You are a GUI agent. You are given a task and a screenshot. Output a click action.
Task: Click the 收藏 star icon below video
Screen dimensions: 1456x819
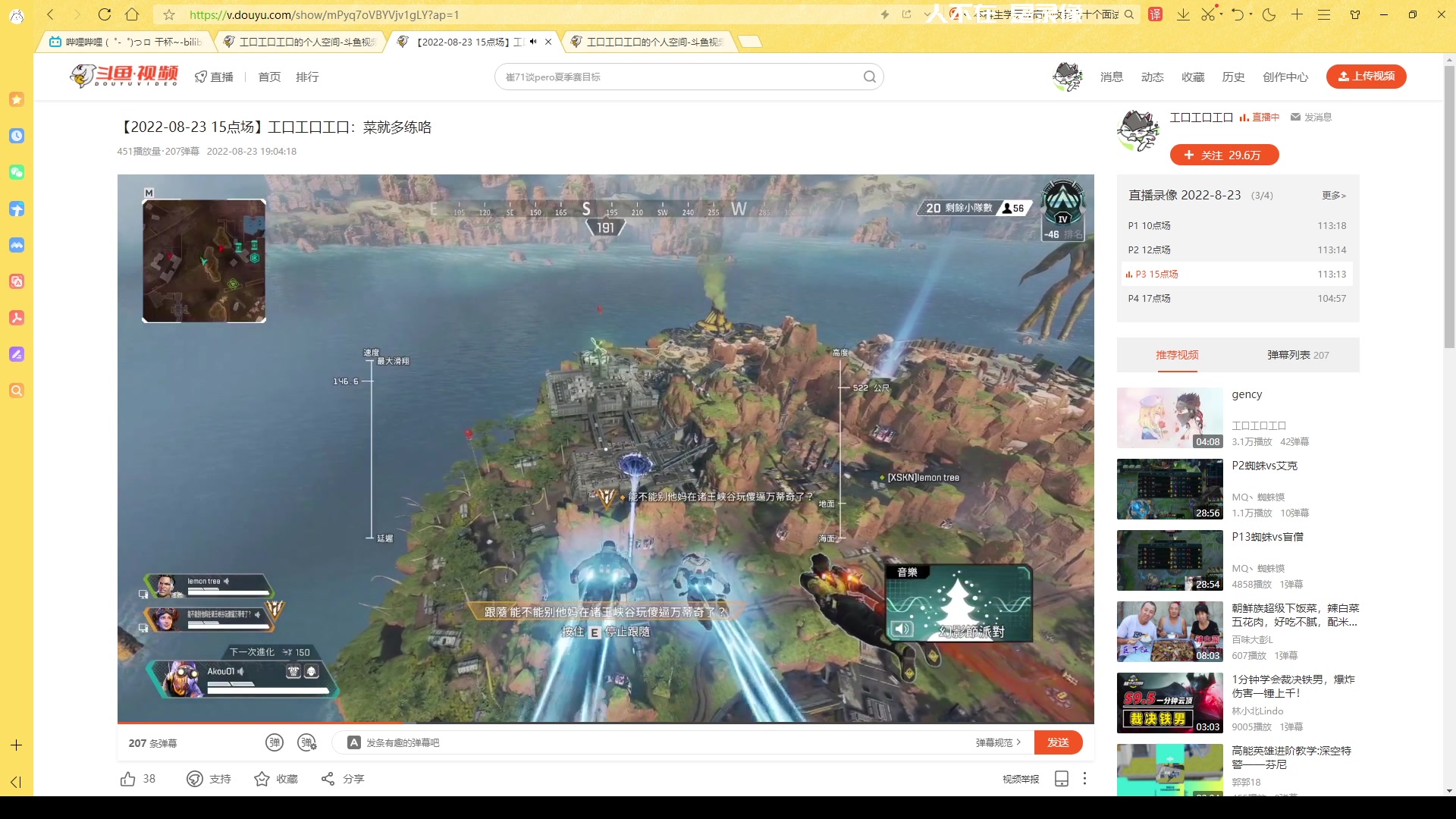point(262,779)
